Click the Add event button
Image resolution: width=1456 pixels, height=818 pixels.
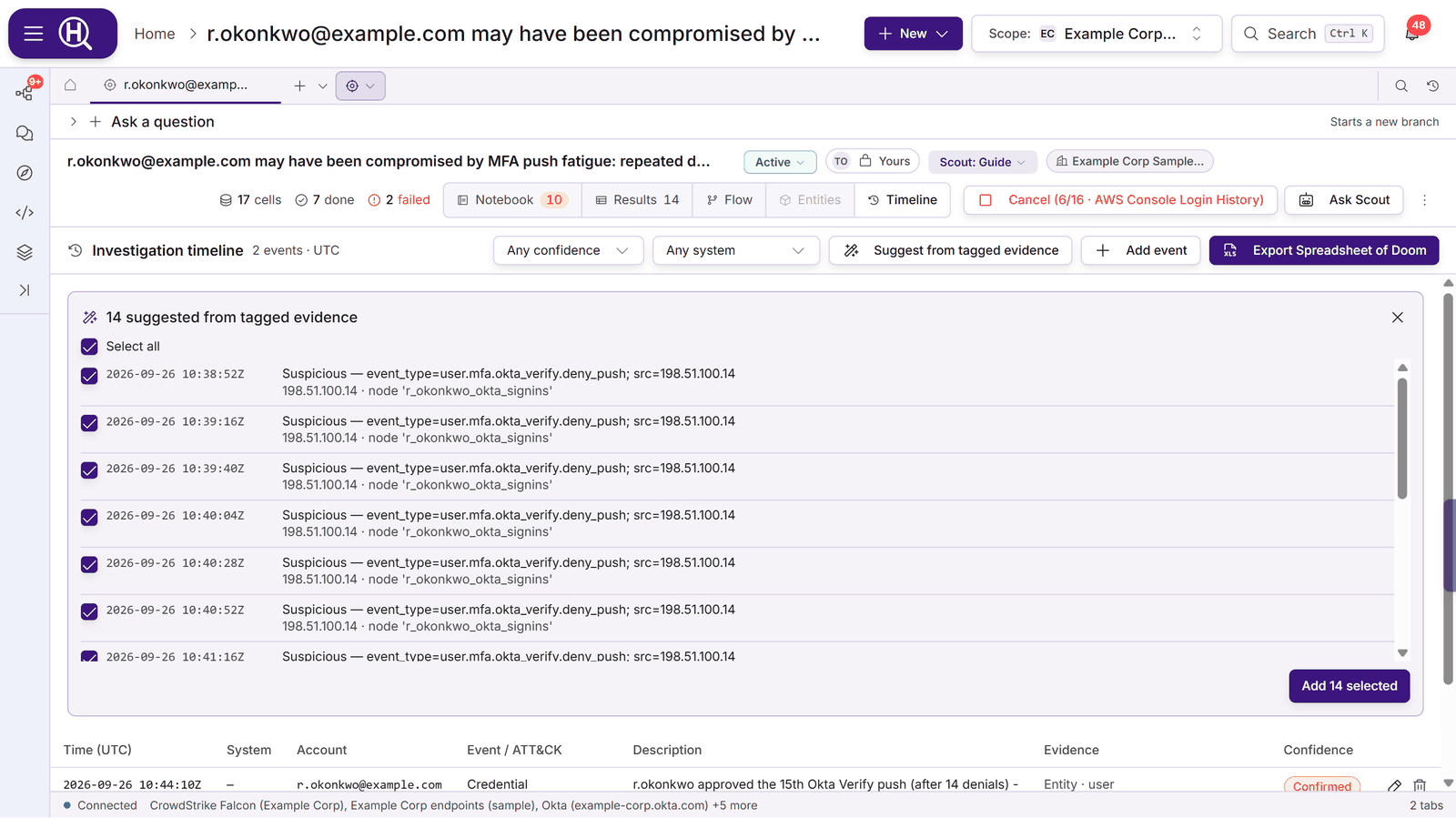[x=1140, y=250]
